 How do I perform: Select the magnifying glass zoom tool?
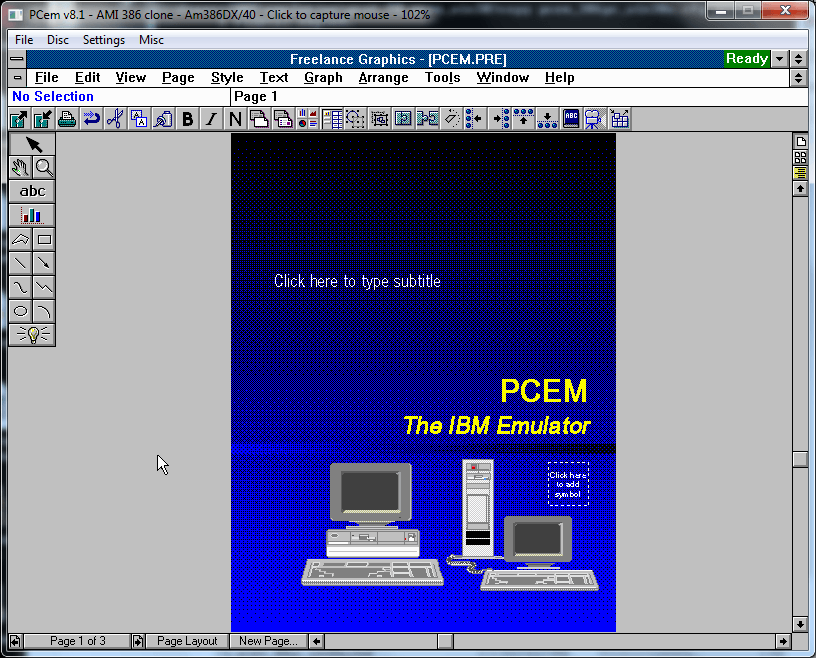pos(44,168)
